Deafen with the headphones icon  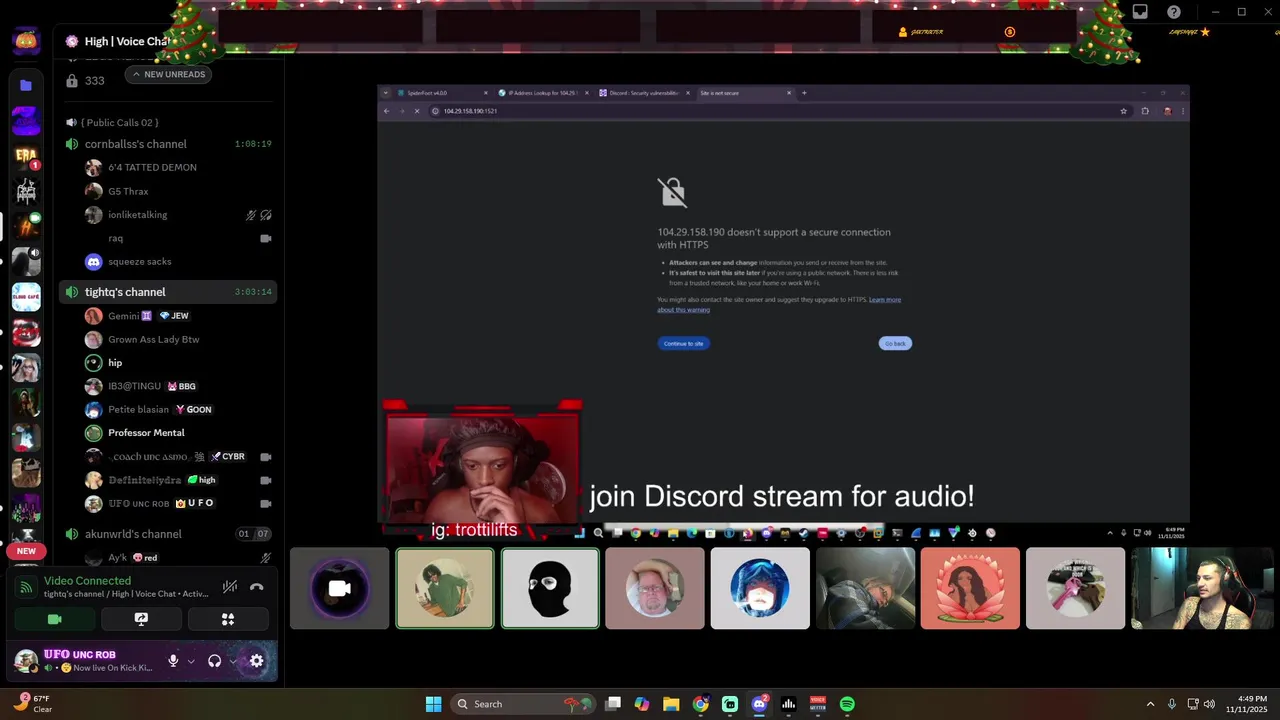(214, 661)
